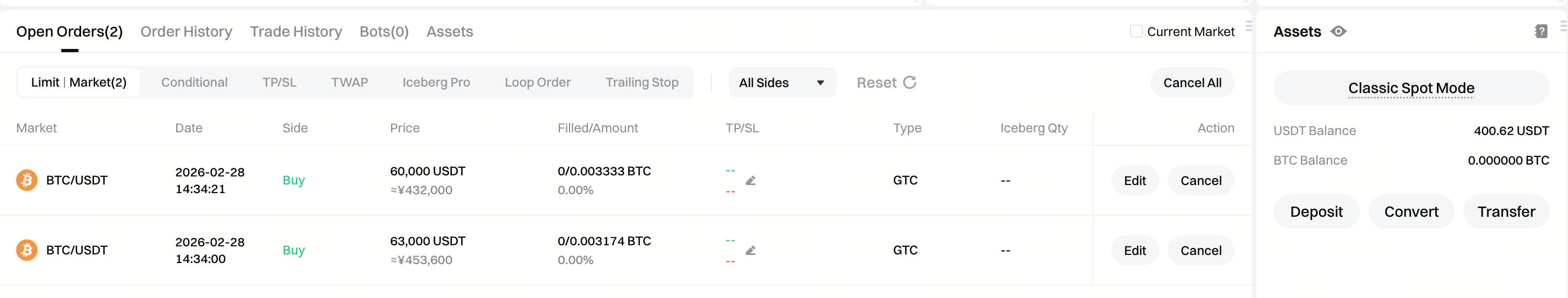Click the drag handle beside the Current Market option
The width and height of the screenshot is (1568, 298).
[x=1248, y=26]
